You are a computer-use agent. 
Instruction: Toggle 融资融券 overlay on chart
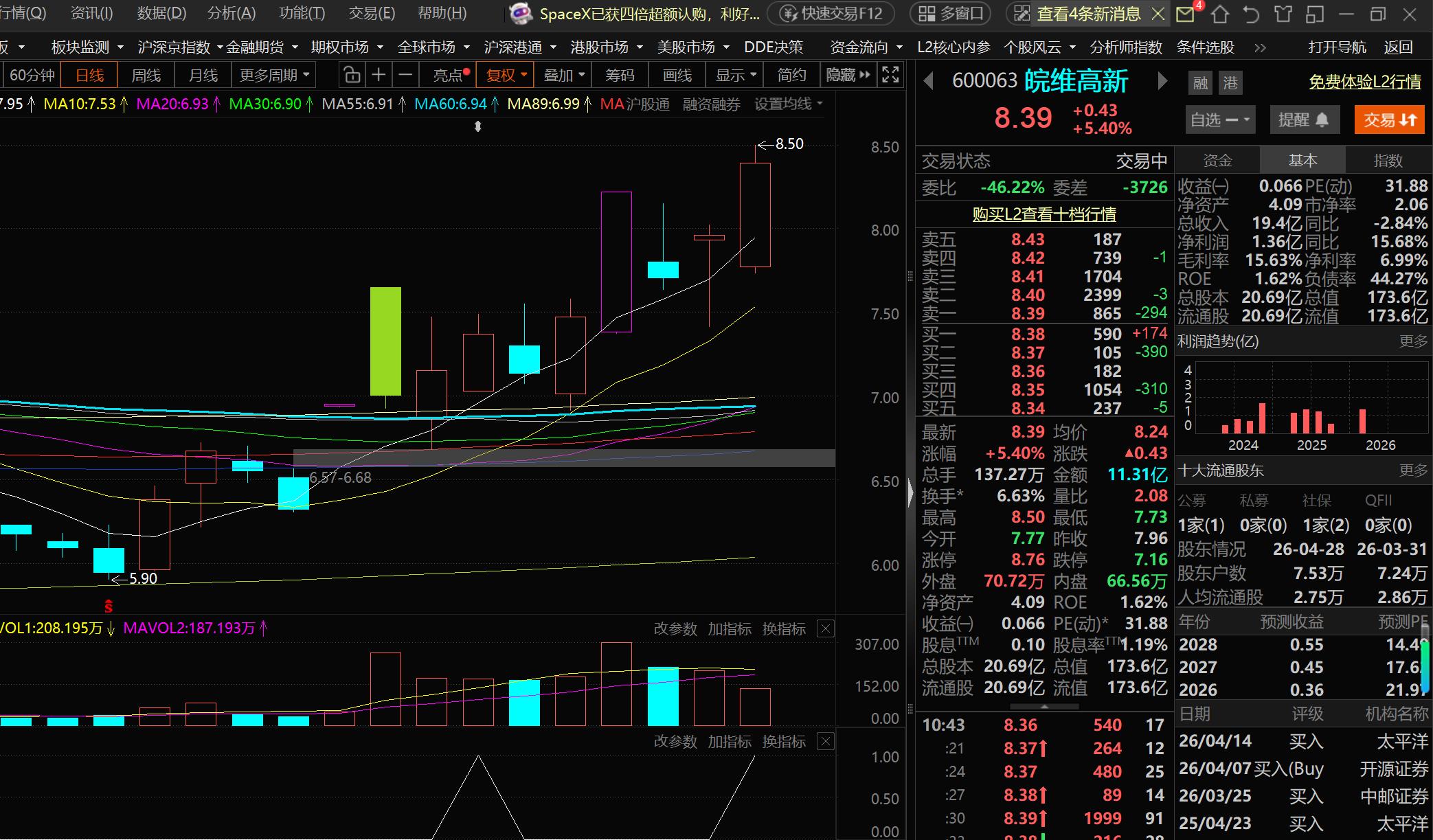tap(712, 104)
